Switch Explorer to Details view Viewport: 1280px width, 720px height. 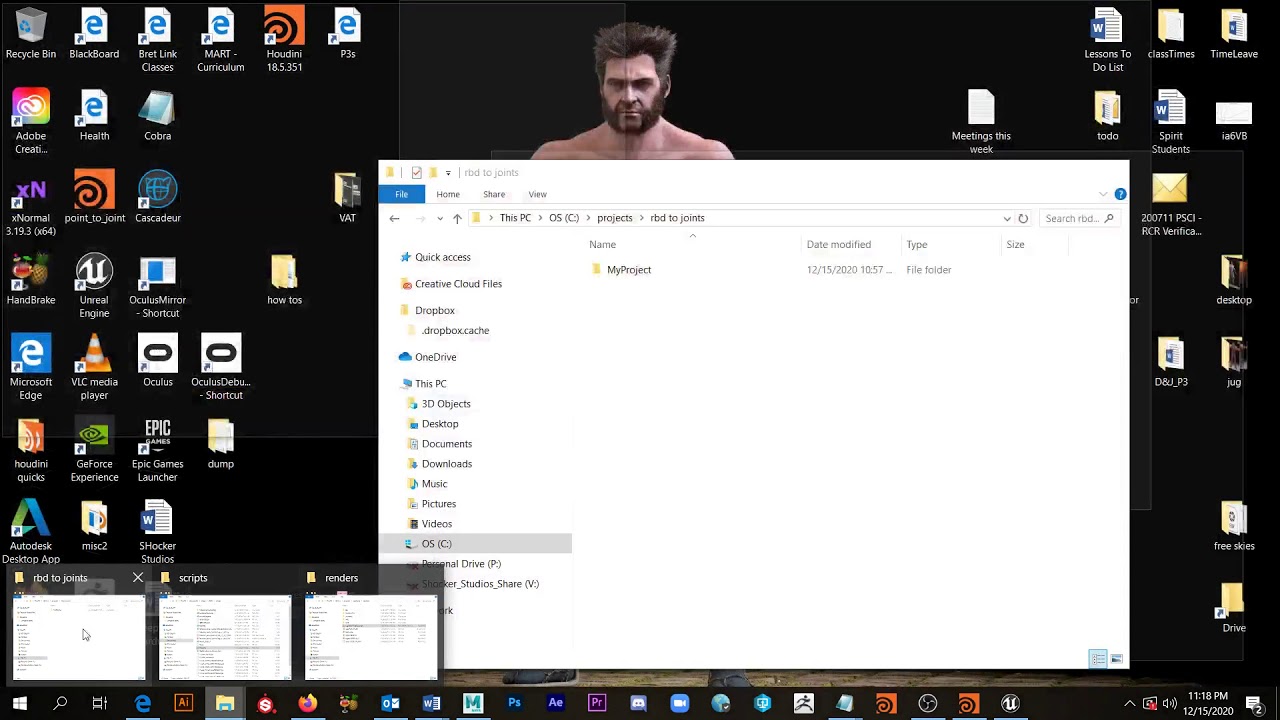(1098, 659)
